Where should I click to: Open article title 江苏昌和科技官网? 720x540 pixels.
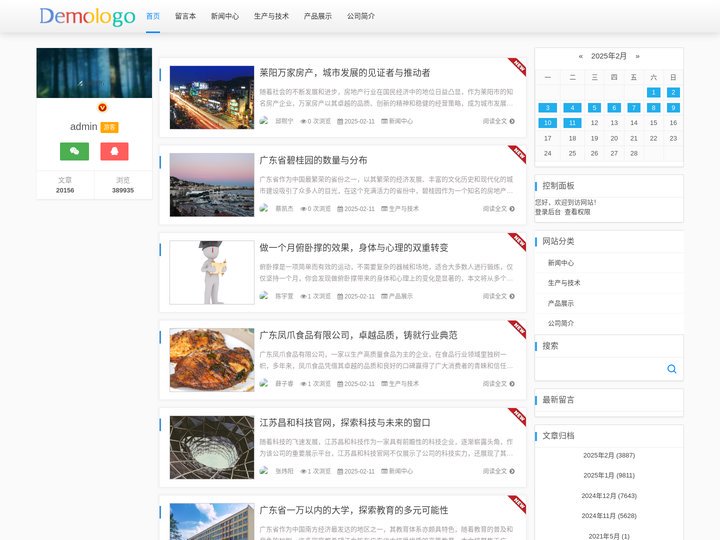click(x=345, y=422)
